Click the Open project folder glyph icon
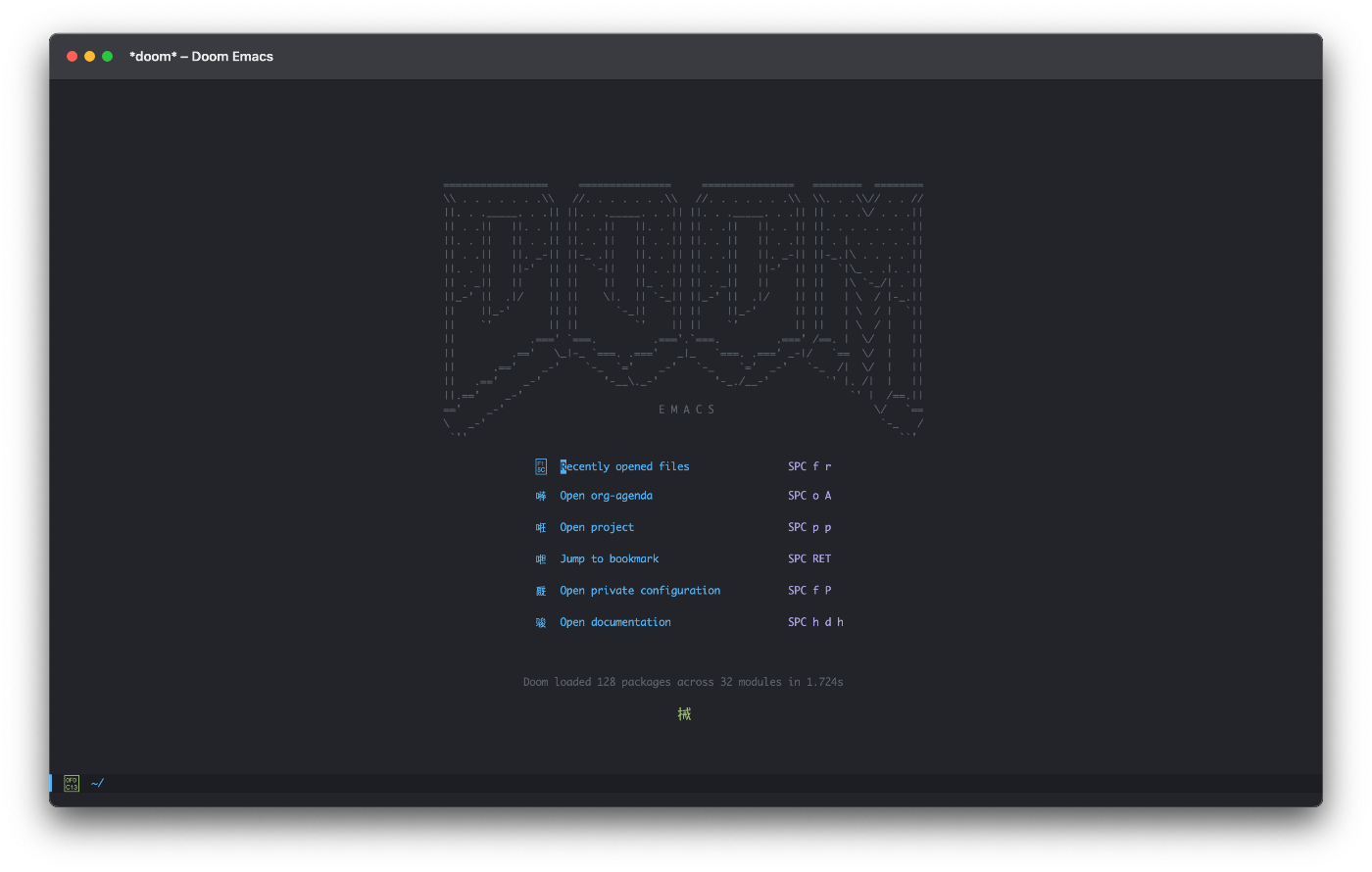The image size is (1372, 872). [539, 527]
